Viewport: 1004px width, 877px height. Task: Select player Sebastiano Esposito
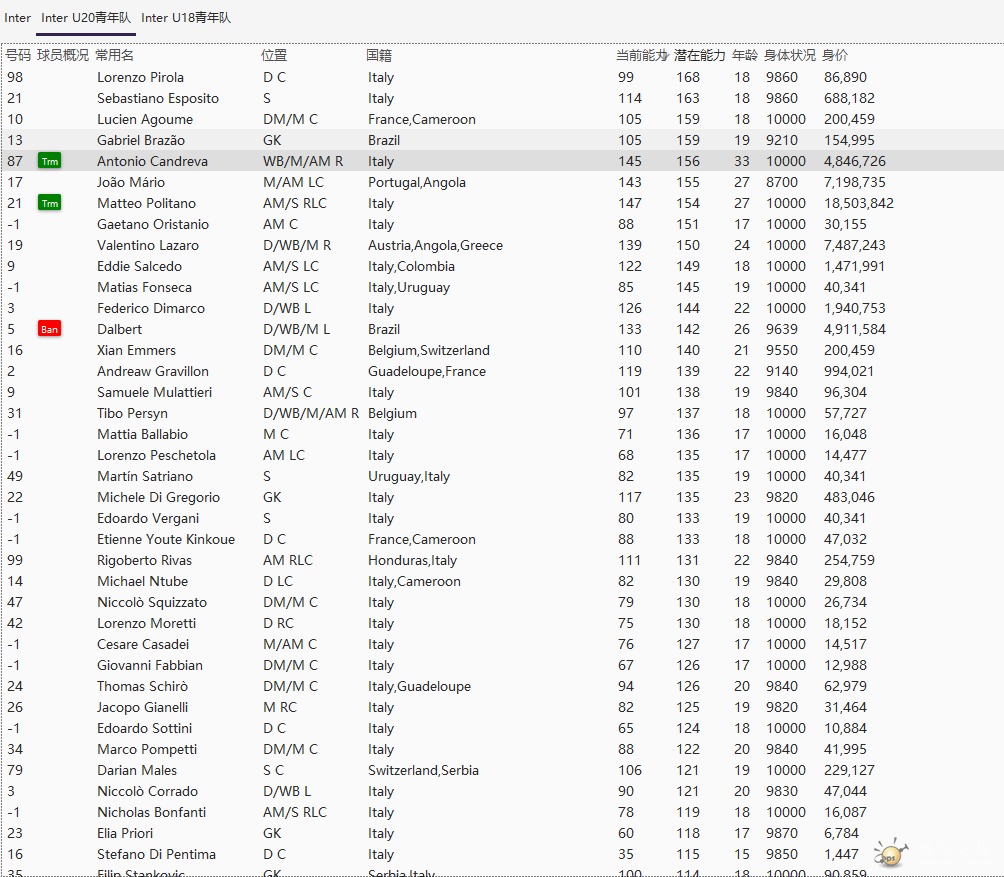point(158,99)
